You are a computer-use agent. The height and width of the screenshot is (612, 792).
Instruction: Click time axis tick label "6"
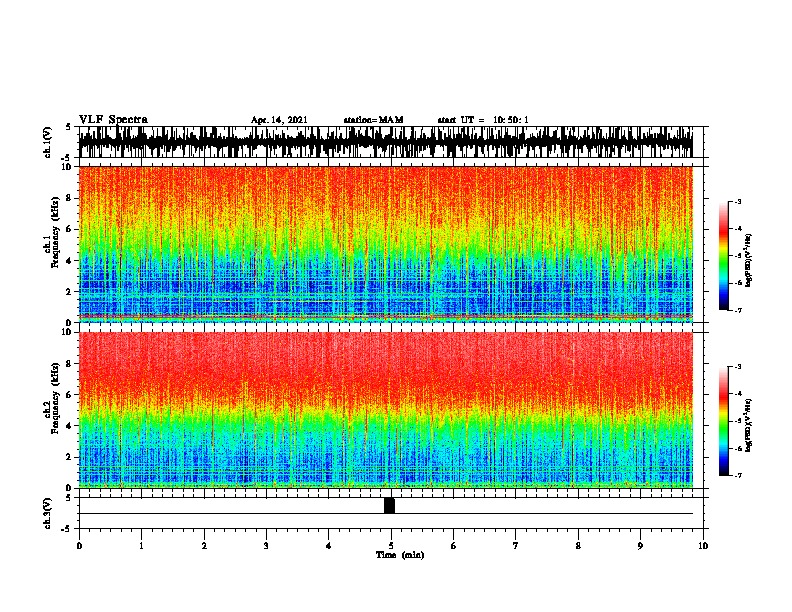coord(454,546)
